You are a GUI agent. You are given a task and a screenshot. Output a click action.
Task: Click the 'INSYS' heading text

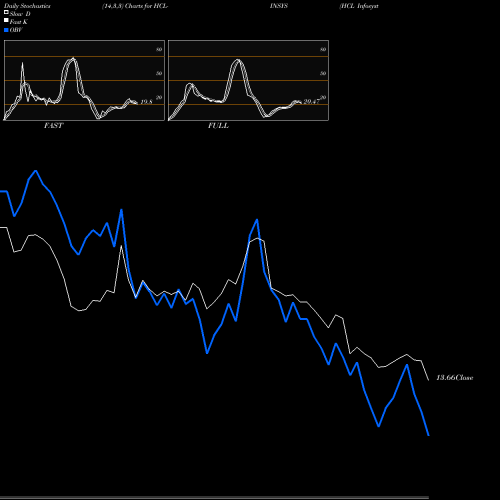pos(279,6)
